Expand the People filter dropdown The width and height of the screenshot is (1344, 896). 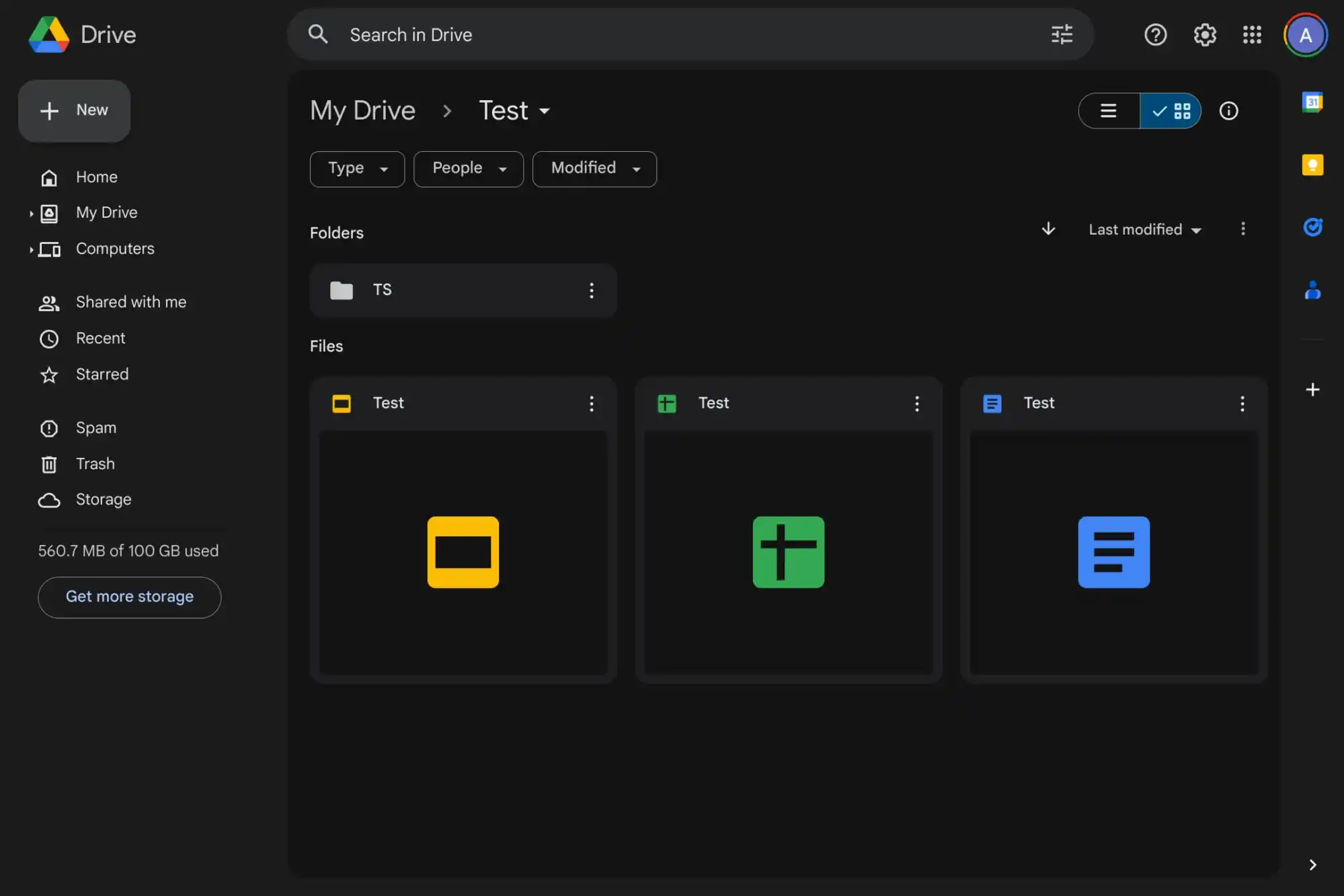coord(468,168)
